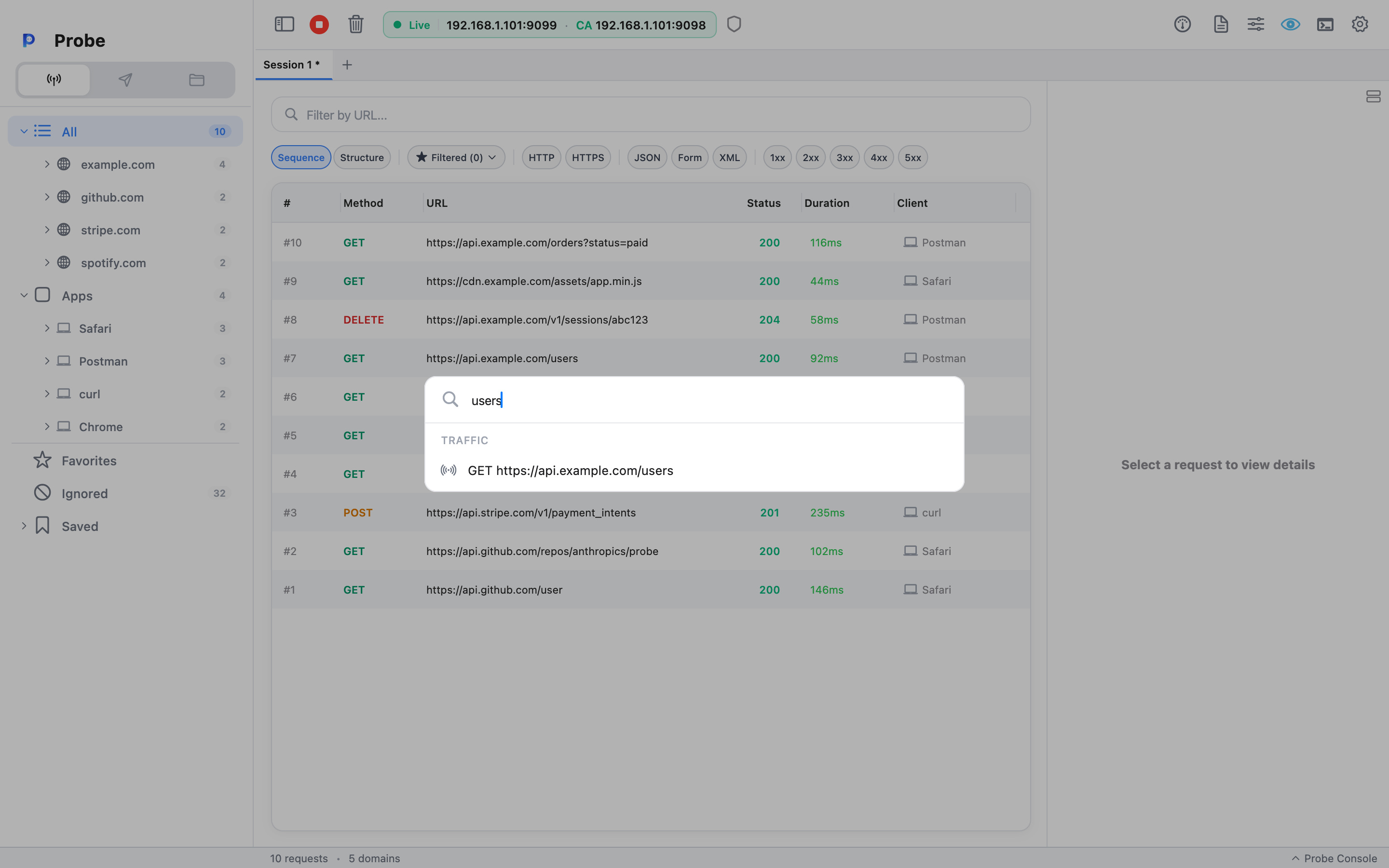Expand the Postman app node
Image resolution: width=1389 pixels, height=868 pixels.
point(47,361)
